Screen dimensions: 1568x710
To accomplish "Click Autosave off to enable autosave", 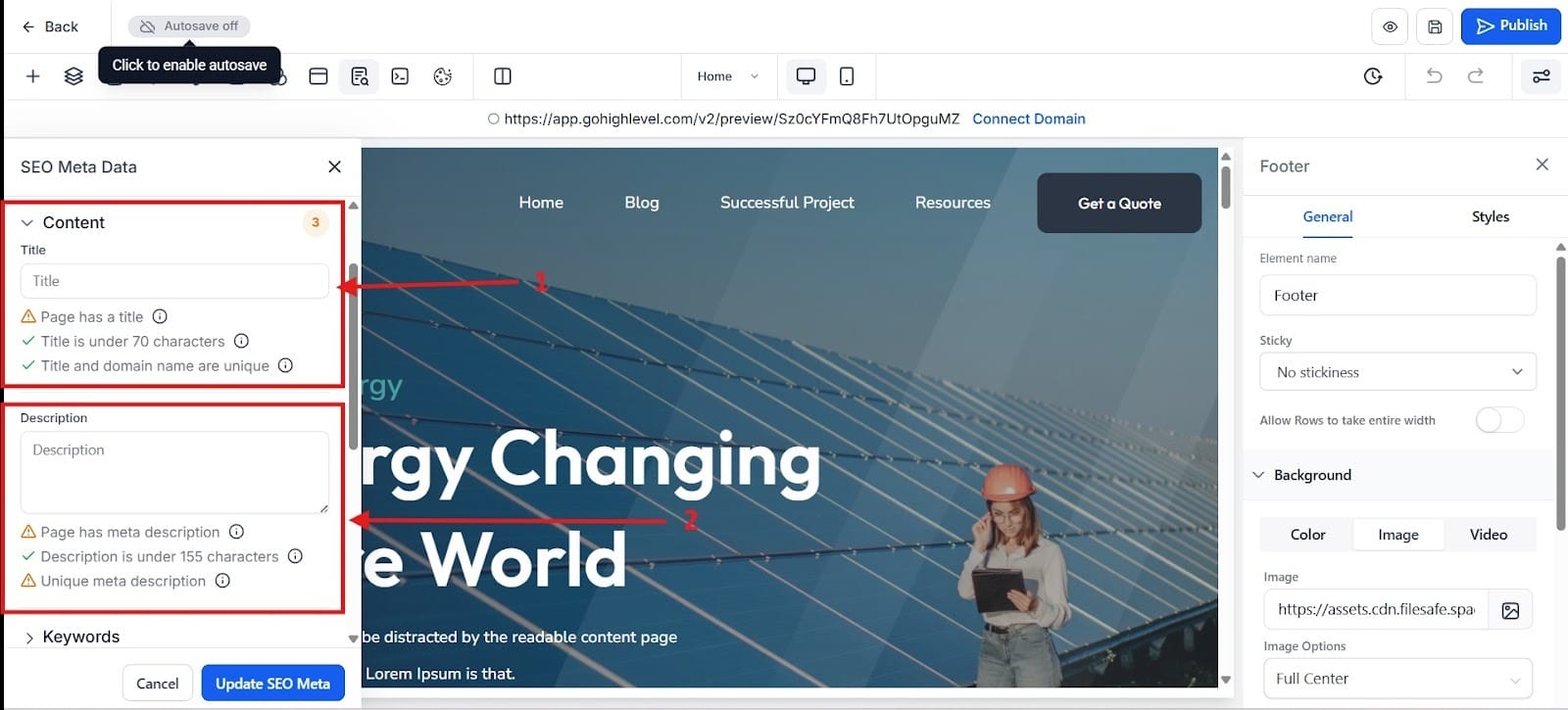I will [x=190, y=26].
